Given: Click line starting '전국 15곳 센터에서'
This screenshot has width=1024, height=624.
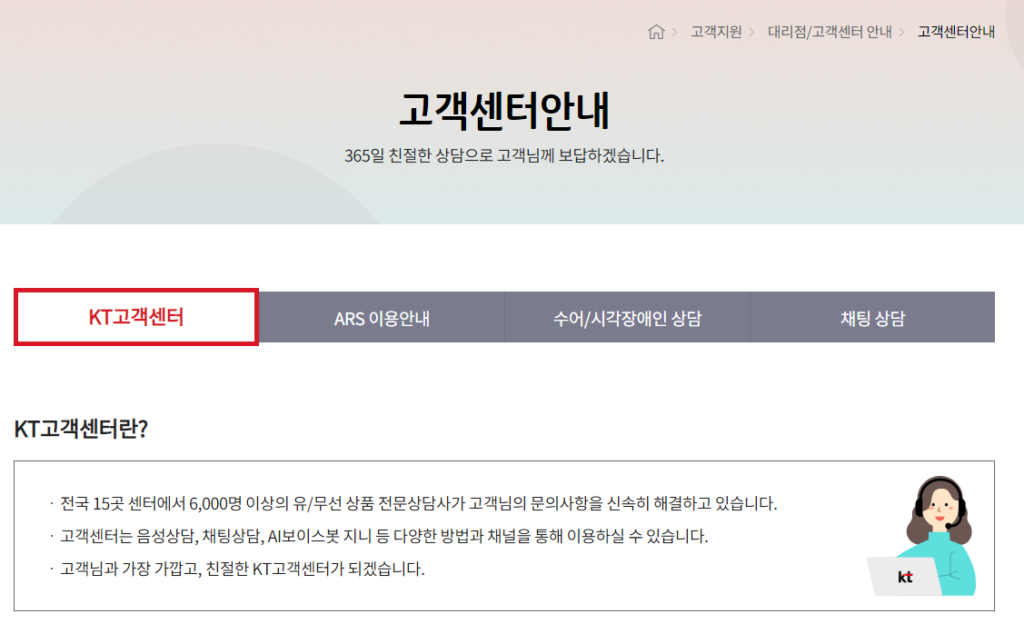Looking at the screenshot, I should pyautogui.click(x=418, y=503).
